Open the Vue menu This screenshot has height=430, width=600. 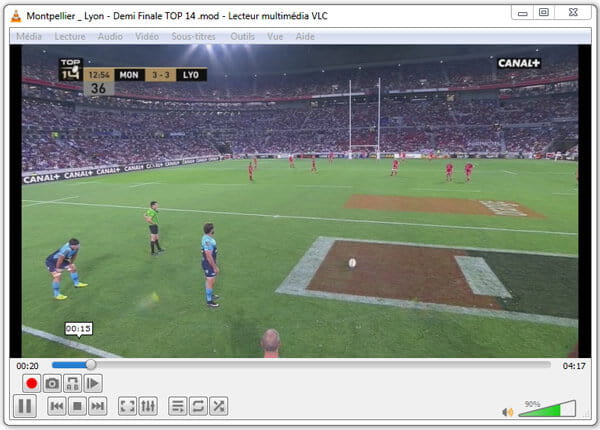click(275, 36)
